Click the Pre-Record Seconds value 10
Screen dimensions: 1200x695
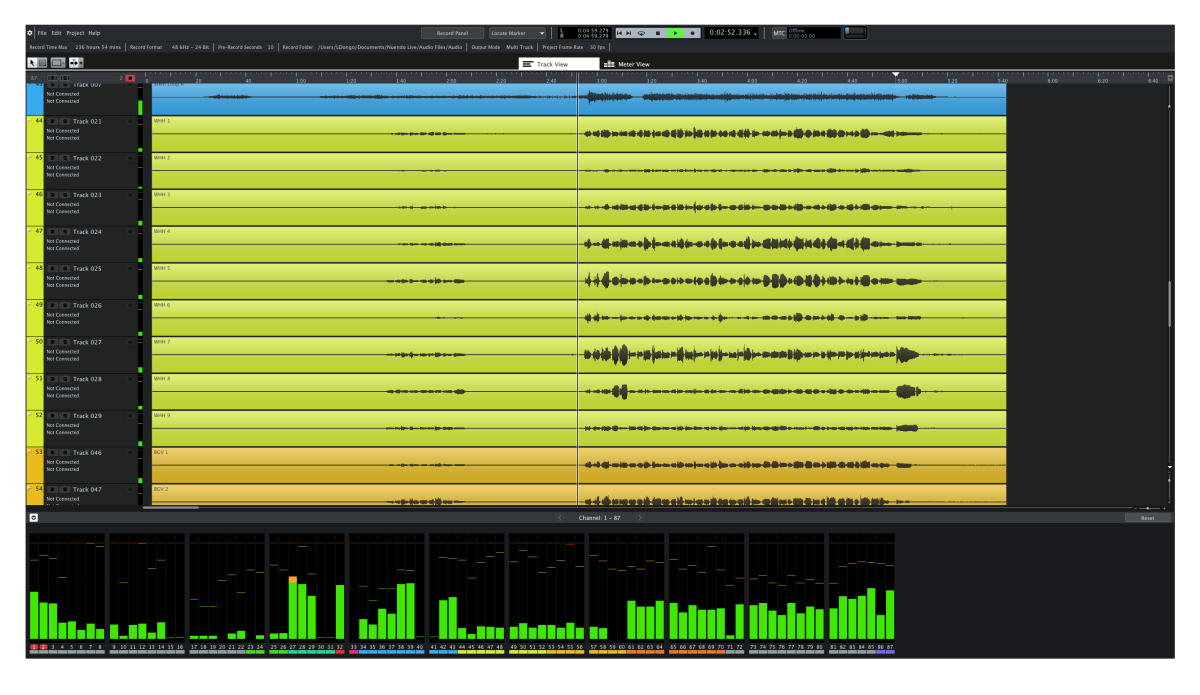point(270,47)
